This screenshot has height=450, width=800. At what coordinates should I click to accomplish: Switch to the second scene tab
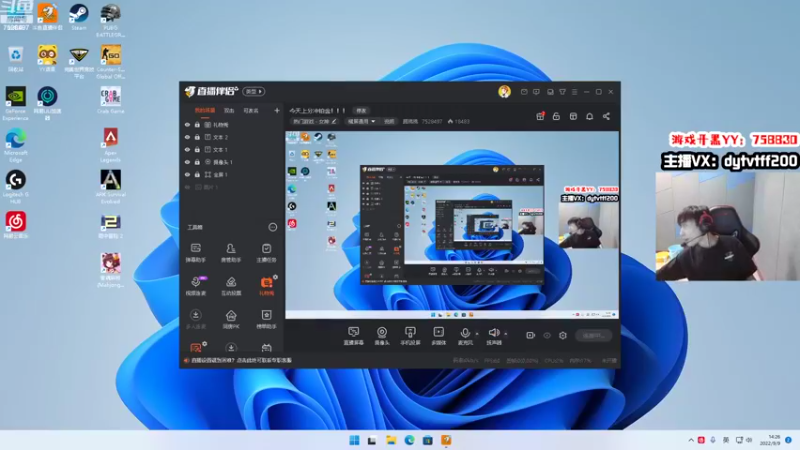point(229,111)
